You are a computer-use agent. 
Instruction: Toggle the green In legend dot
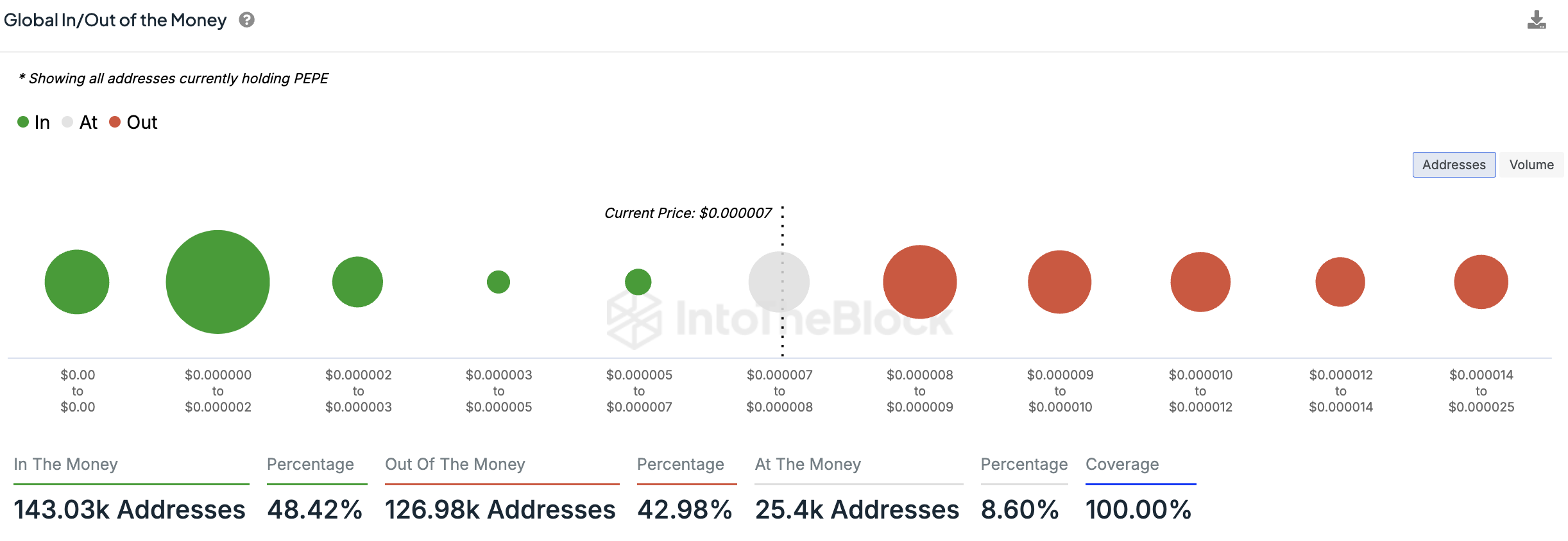[x=23, y=122]
